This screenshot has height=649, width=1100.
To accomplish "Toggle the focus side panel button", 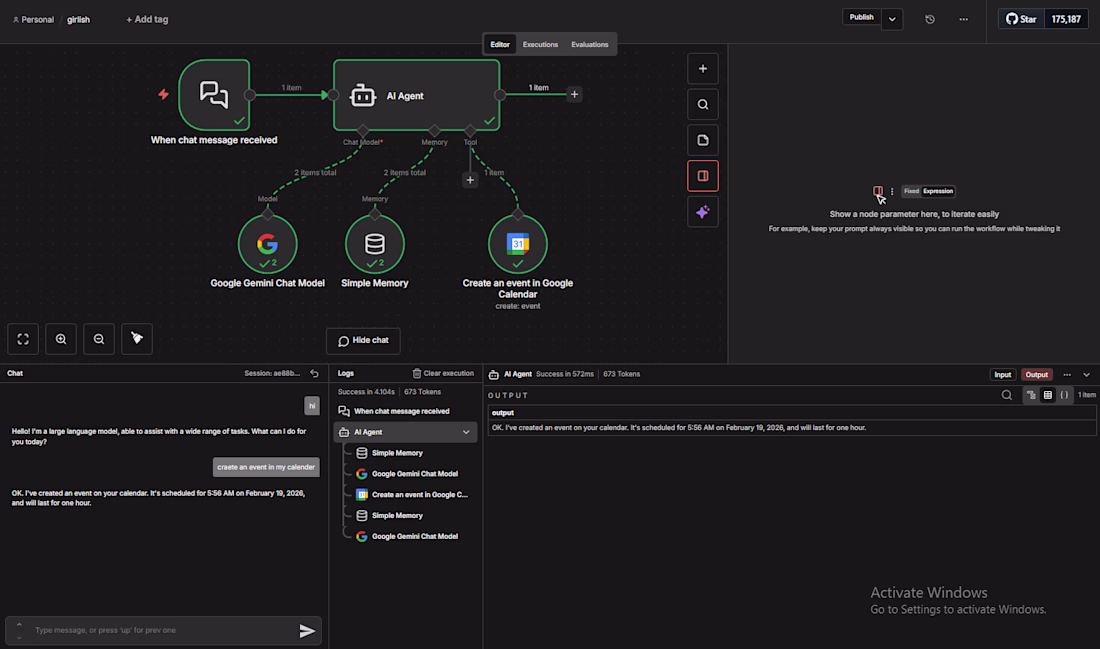I will click(x=703, y=176).
